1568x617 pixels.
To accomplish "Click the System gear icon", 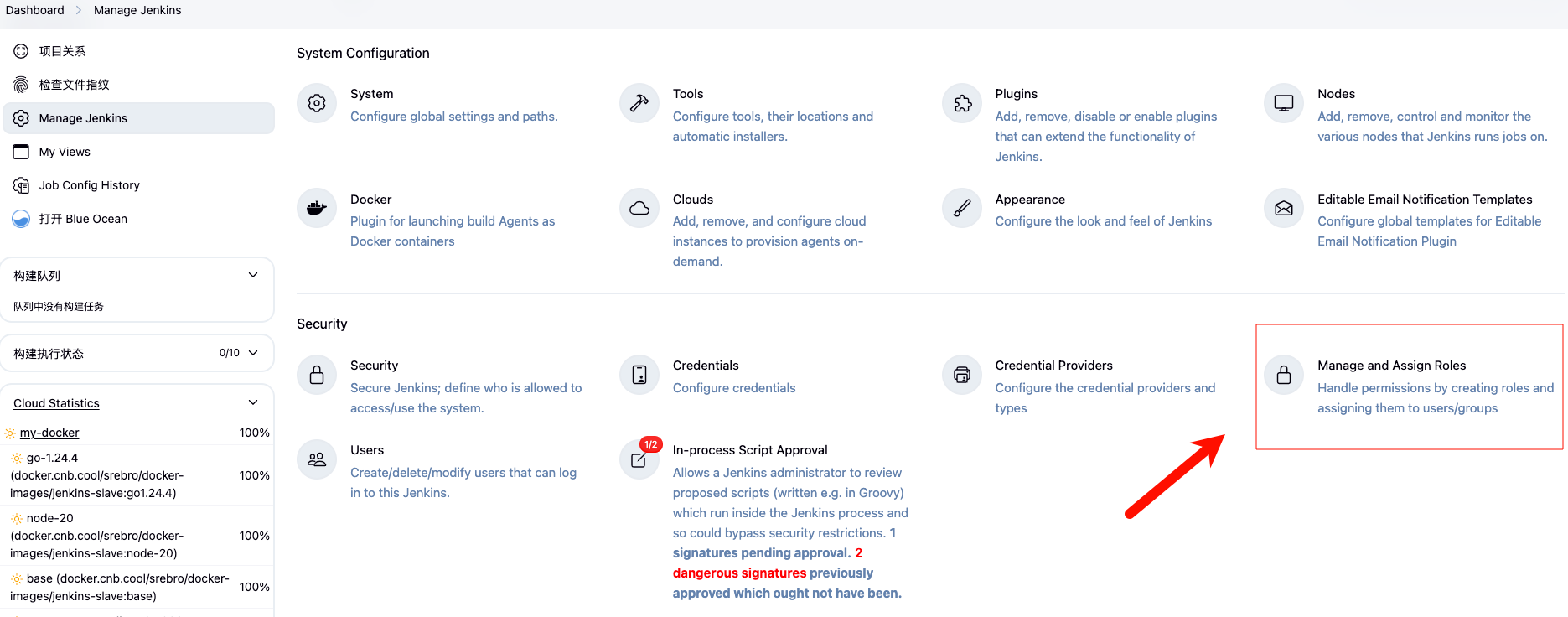I will click(317, 103).
